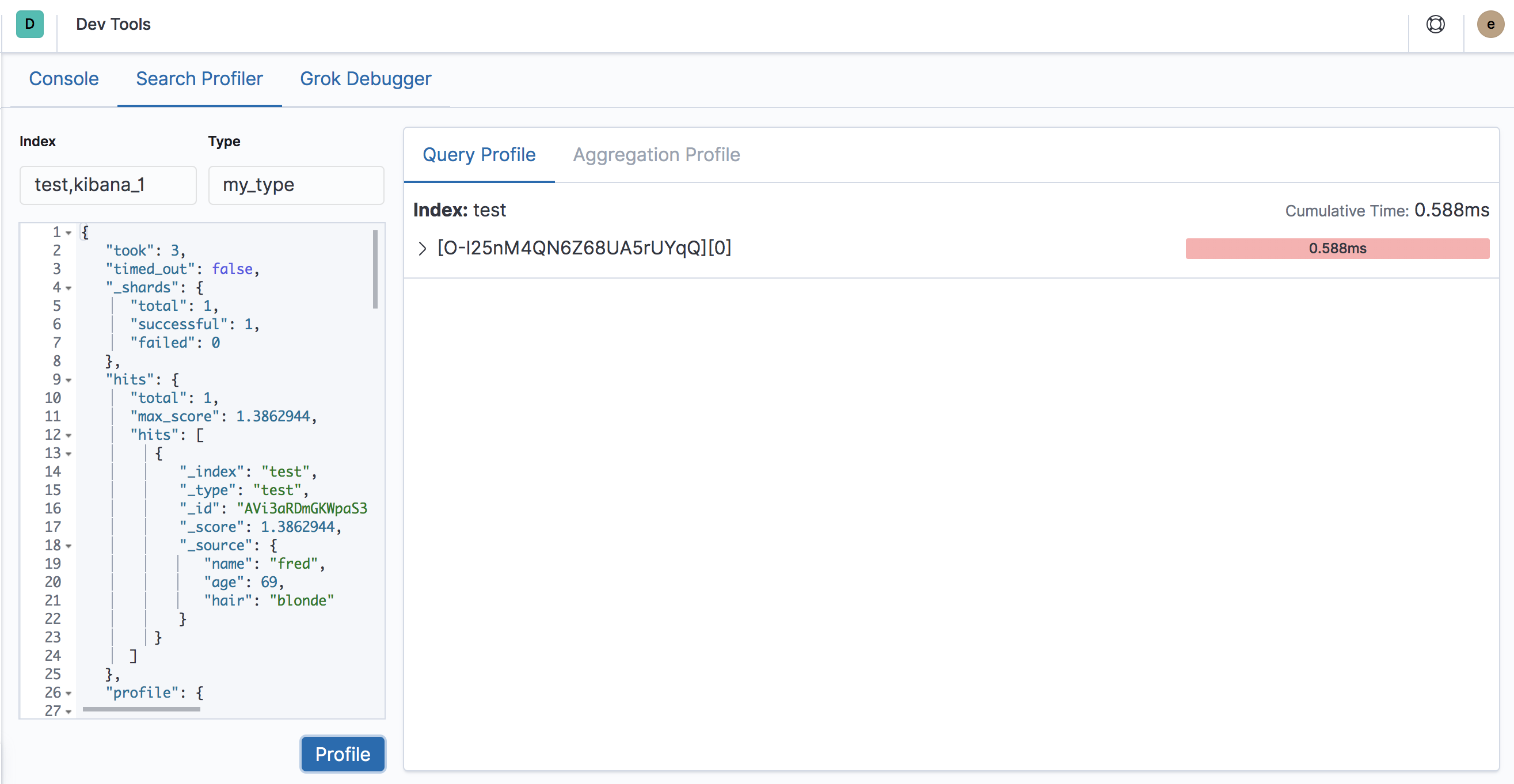Viewport: 1514px width, 784px height.
Task: Select the Query Profile tab
Action: pyautogui.click(x=479, y=155)
